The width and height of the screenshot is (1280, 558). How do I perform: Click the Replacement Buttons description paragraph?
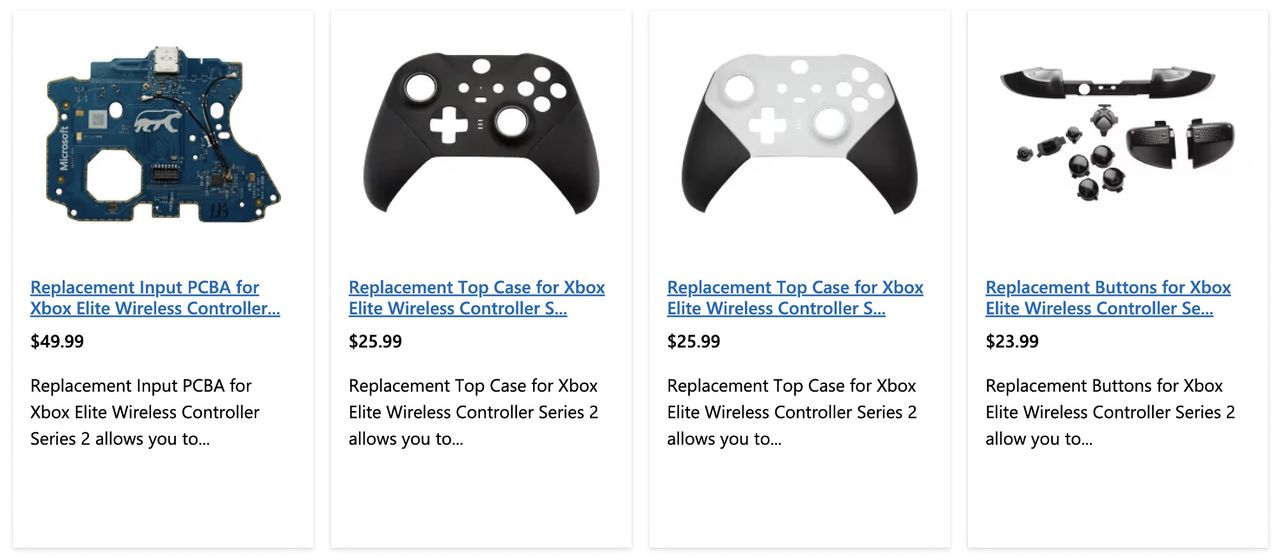(1110, 412)
